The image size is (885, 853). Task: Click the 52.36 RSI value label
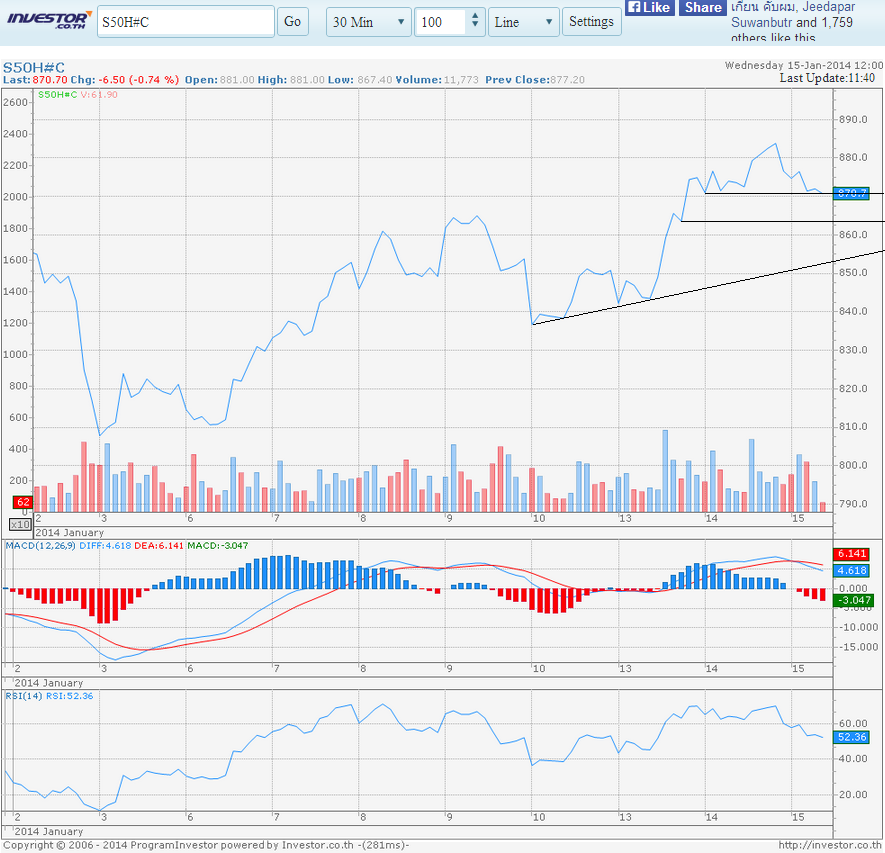tap(852, 737)
